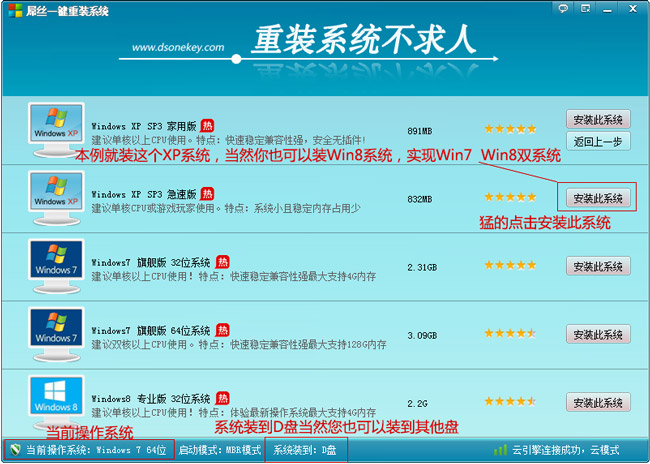Install the Windows XP SP3 Home edition
Viewport: 650px width, 464px height.
598,119
